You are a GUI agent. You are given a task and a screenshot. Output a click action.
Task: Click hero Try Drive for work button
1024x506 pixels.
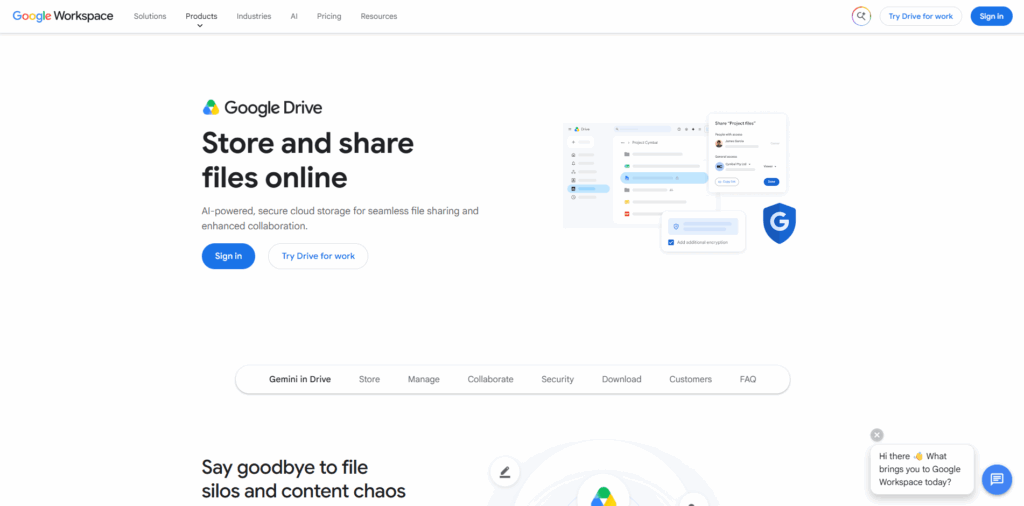318,256
